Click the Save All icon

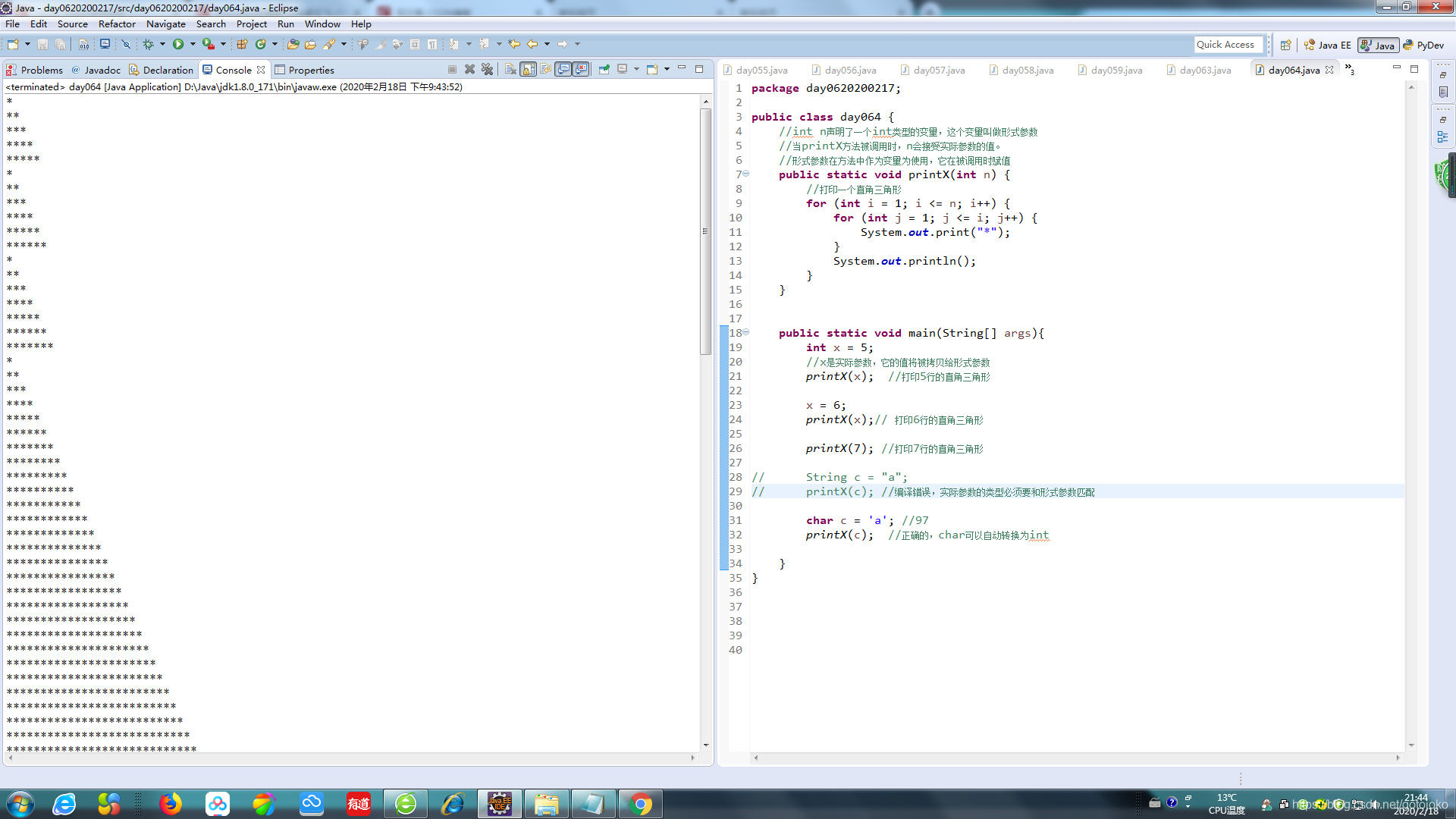coord(61,45)
